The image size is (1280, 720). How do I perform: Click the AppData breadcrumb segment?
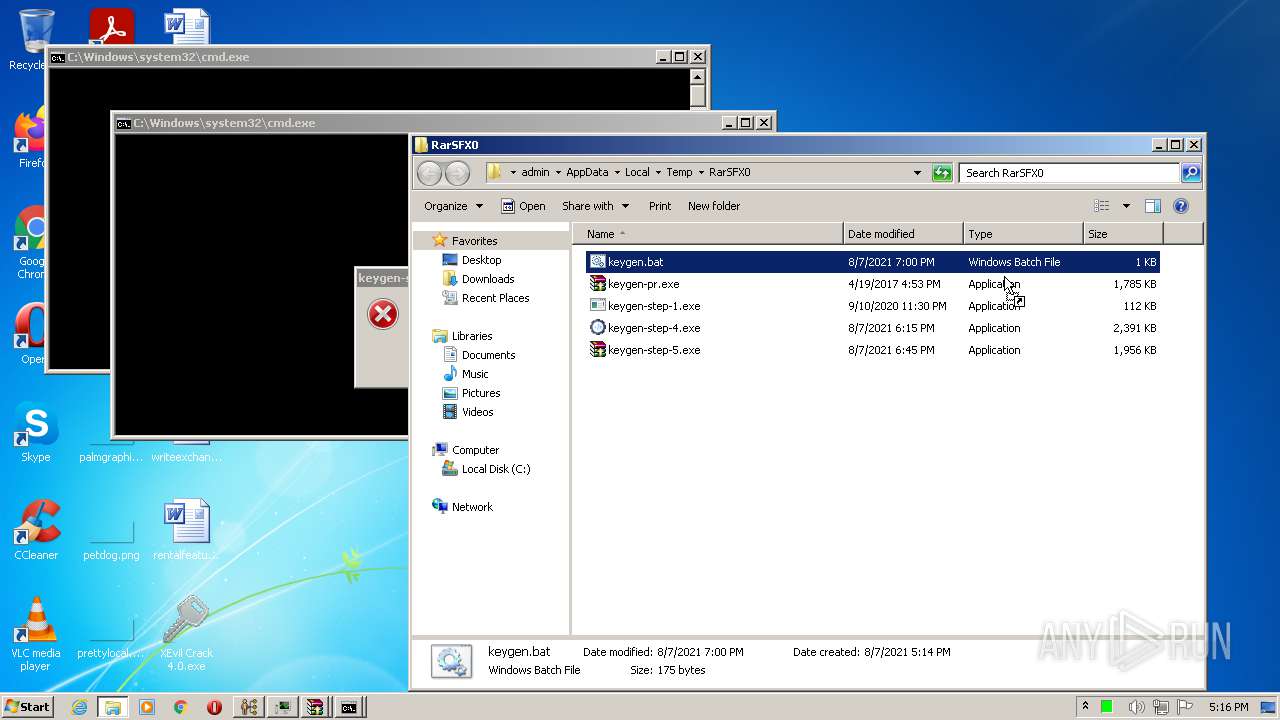tap(587, 173)
